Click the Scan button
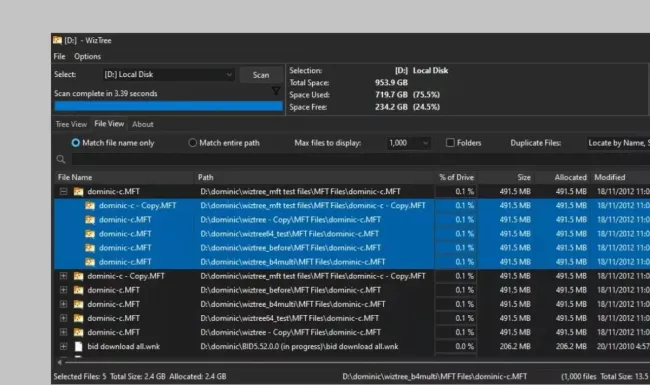This screenshot has height=385, width=650. [261, 75]
